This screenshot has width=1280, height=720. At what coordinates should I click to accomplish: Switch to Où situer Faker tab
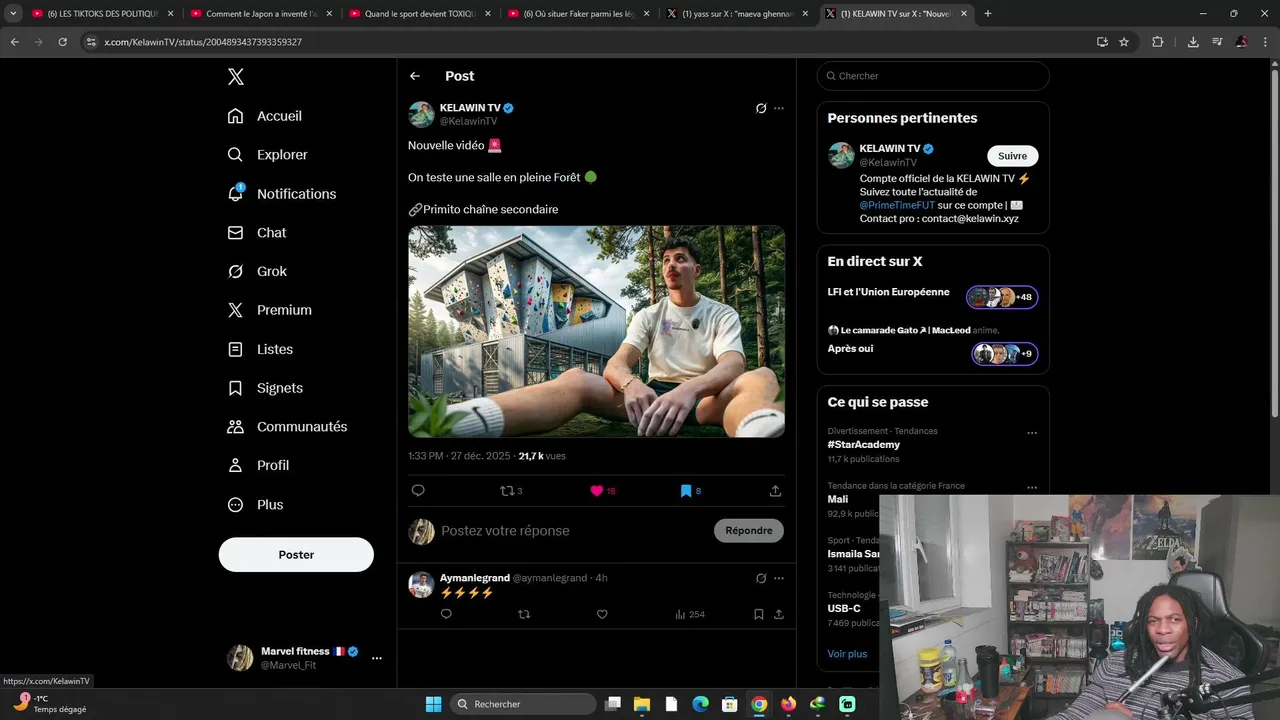click(x=578, y=14)
